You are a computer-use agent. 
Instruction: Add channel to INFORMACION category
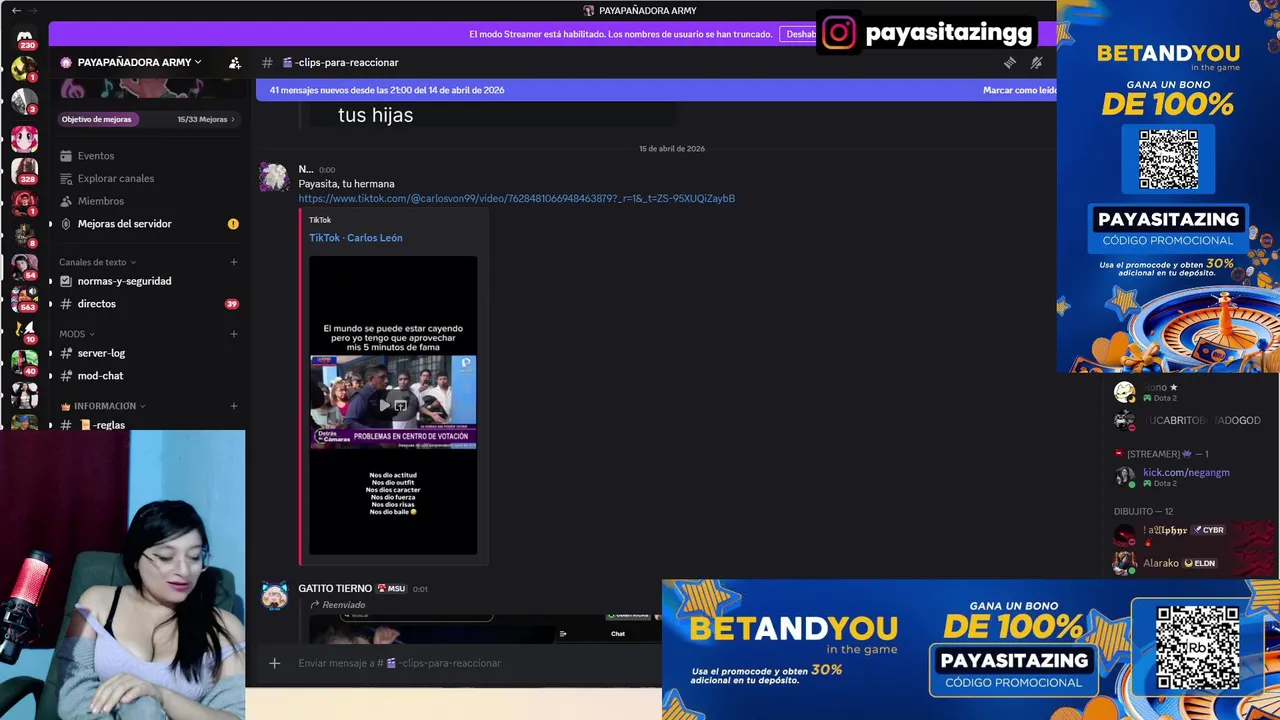[x=234, y=406]
